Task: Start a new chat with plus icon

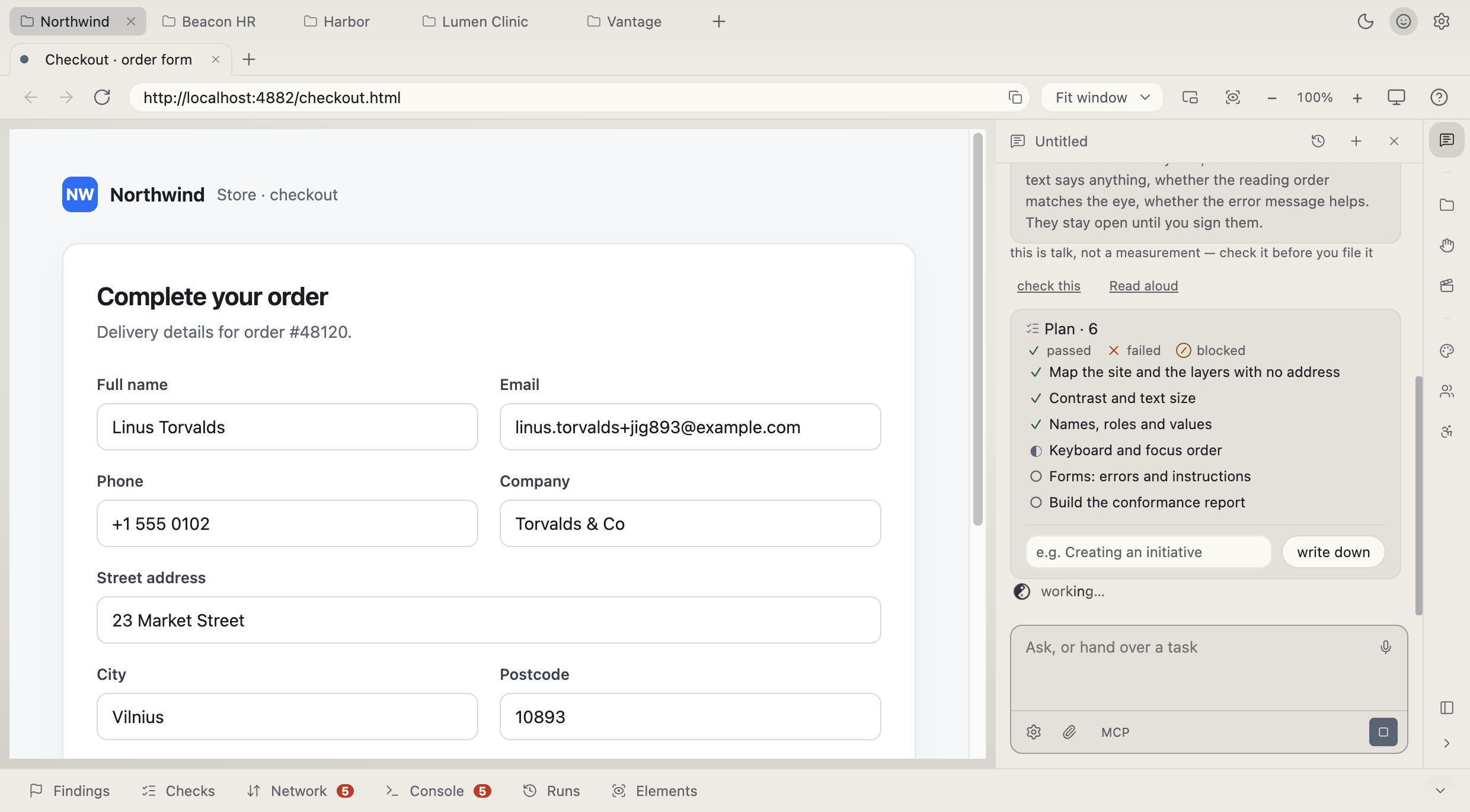Action: pos(1356,141)
